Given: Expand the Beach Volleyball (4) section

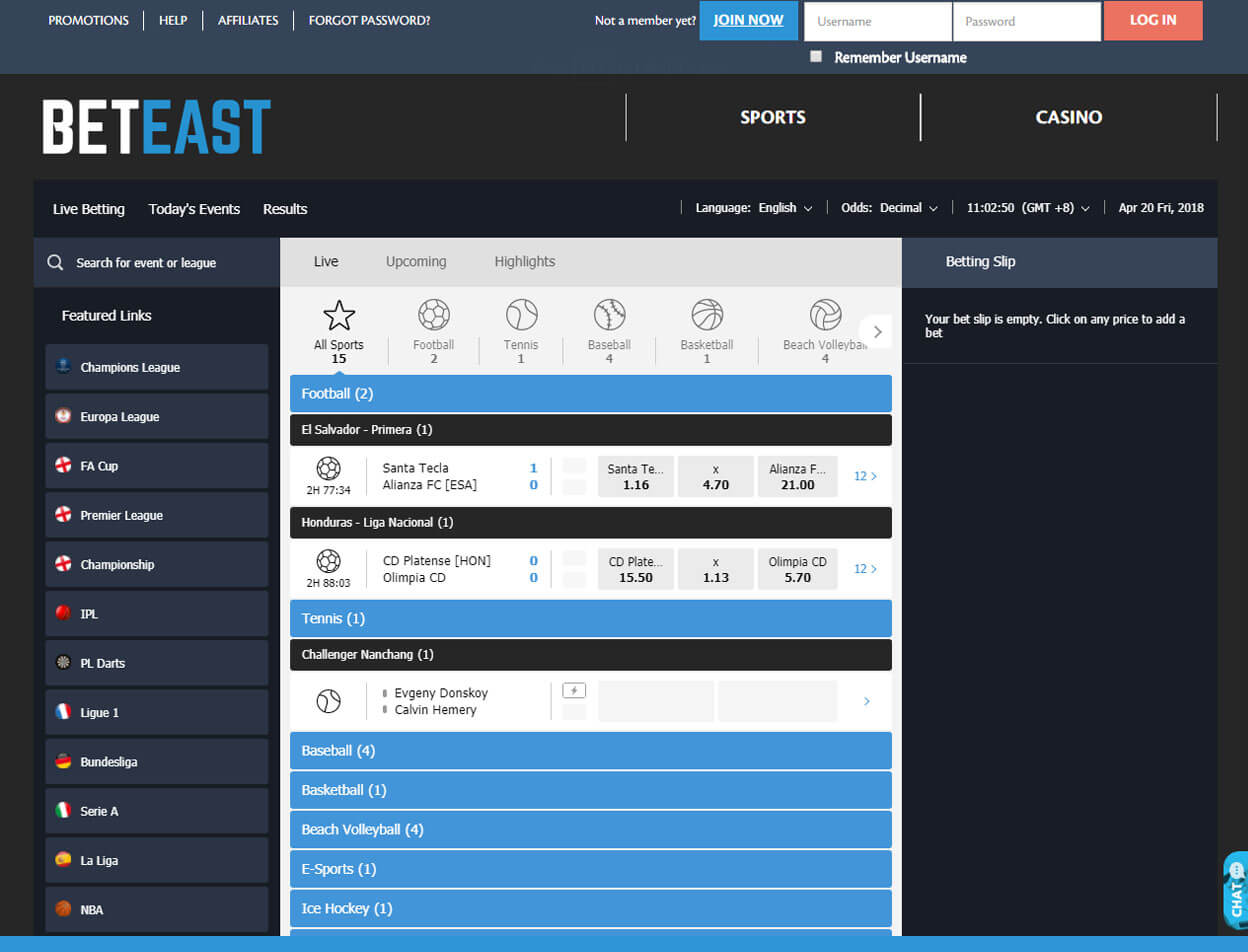Looking at the screenshot, I should [x=591, y=830].
